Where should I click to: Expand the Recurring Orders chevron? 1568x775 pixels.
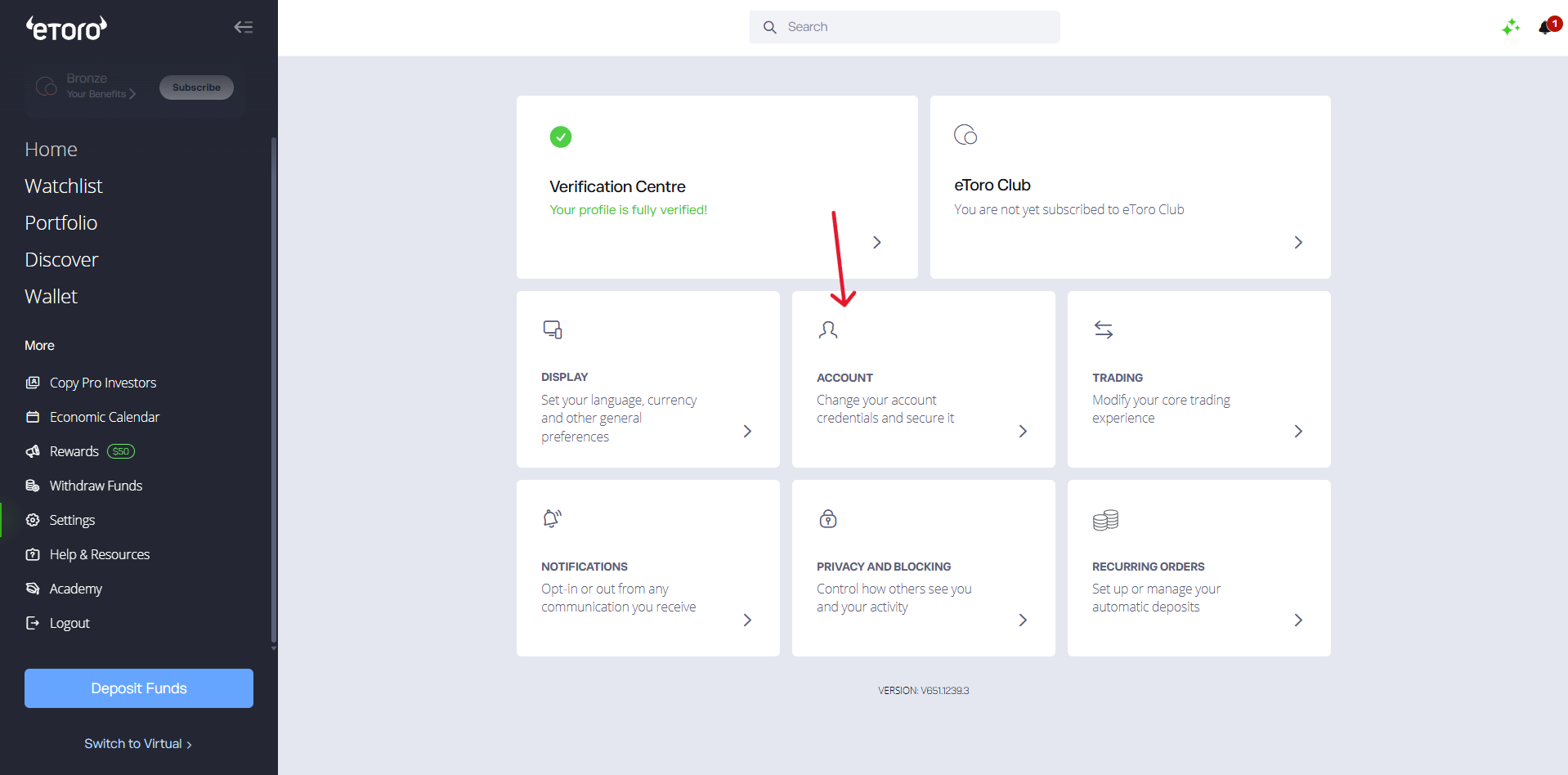tap(1298, 620)
